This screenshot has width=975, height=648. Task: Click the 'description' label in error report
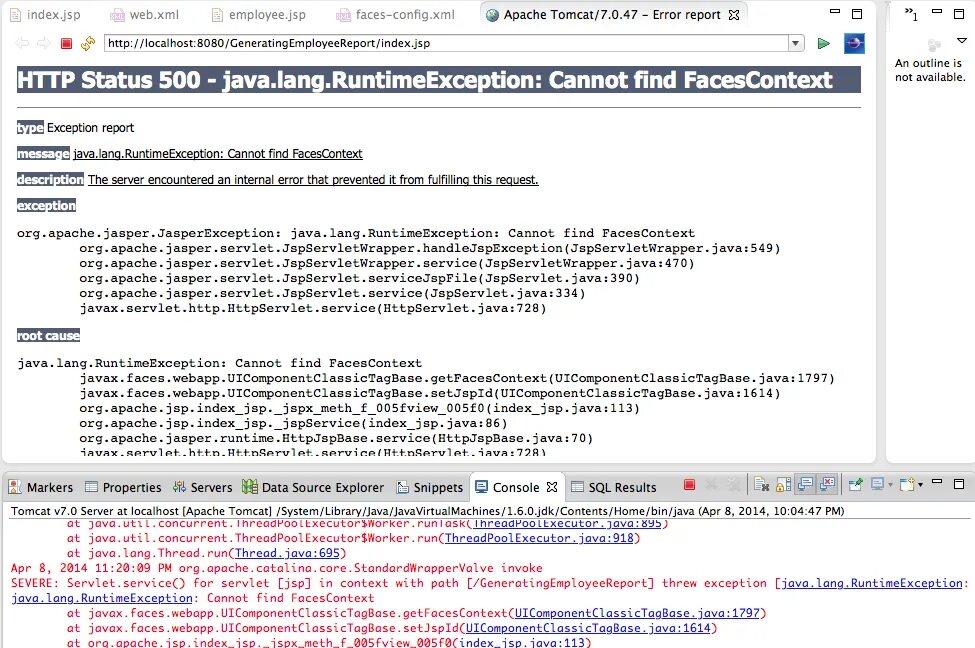pyautogui.click(x=50, y=180)
